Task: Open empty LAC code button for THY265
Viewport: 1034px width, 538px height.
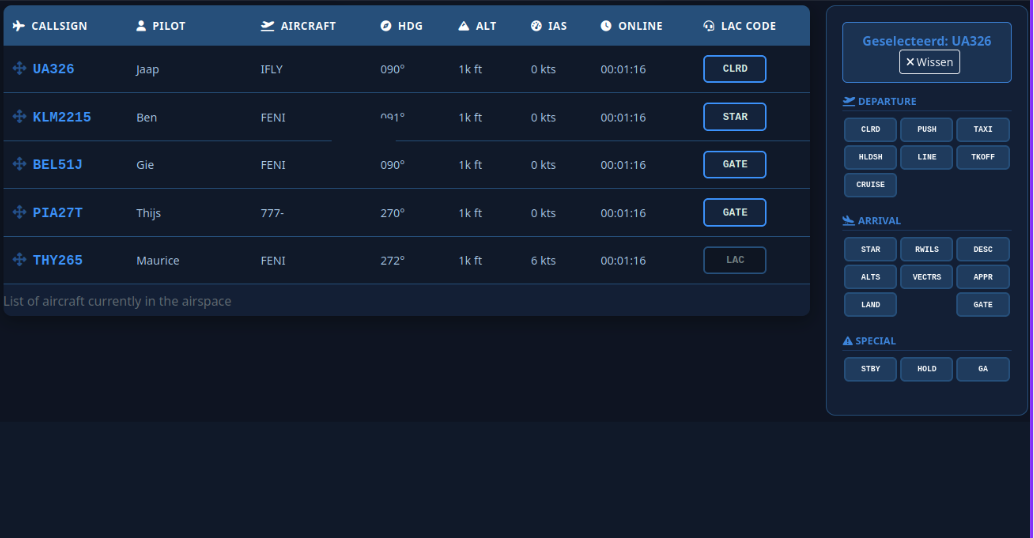Action: (735, 260)
